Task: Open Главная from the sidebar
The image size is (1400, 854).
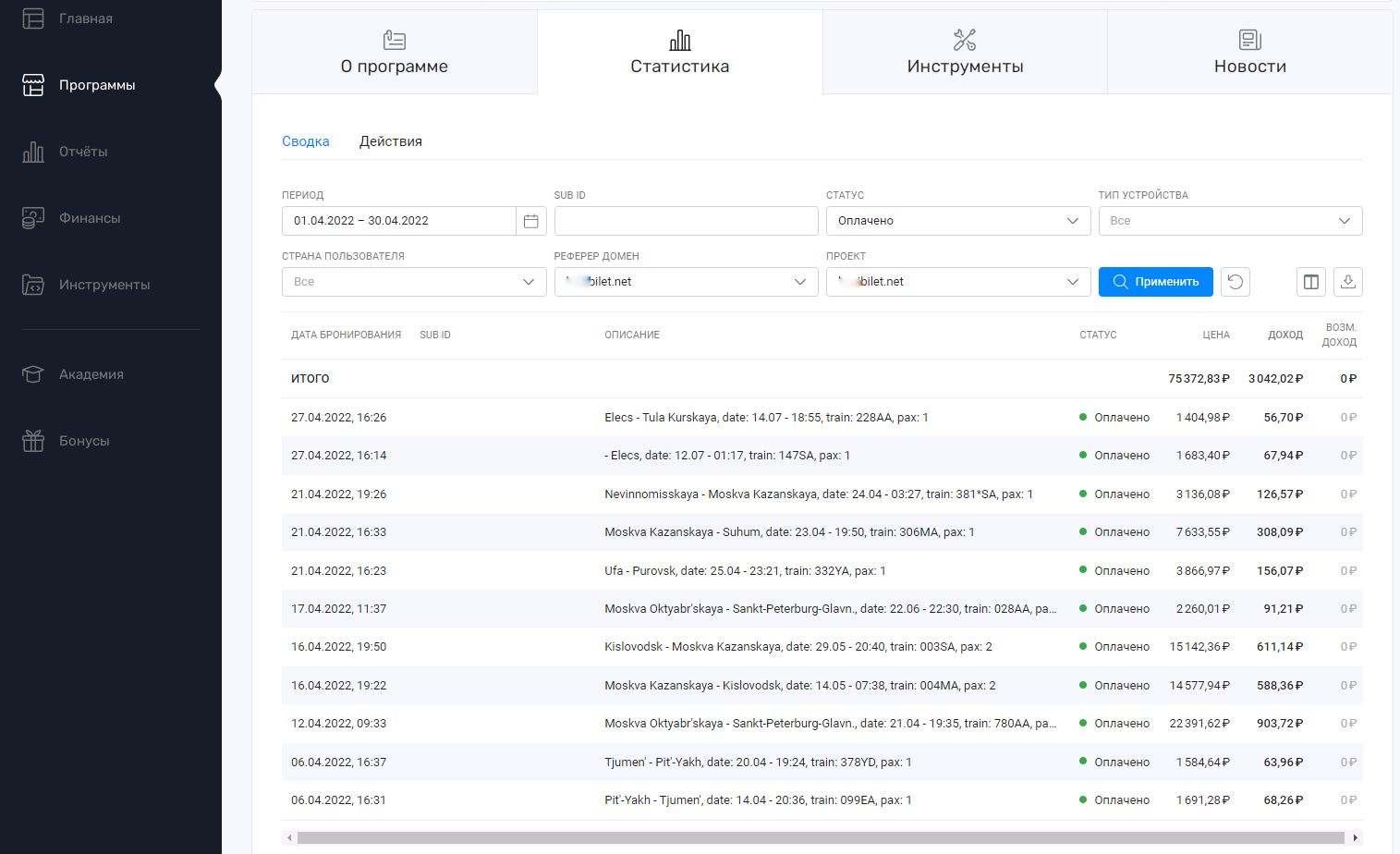Action: pyautogui.click(x=85, y=18)
